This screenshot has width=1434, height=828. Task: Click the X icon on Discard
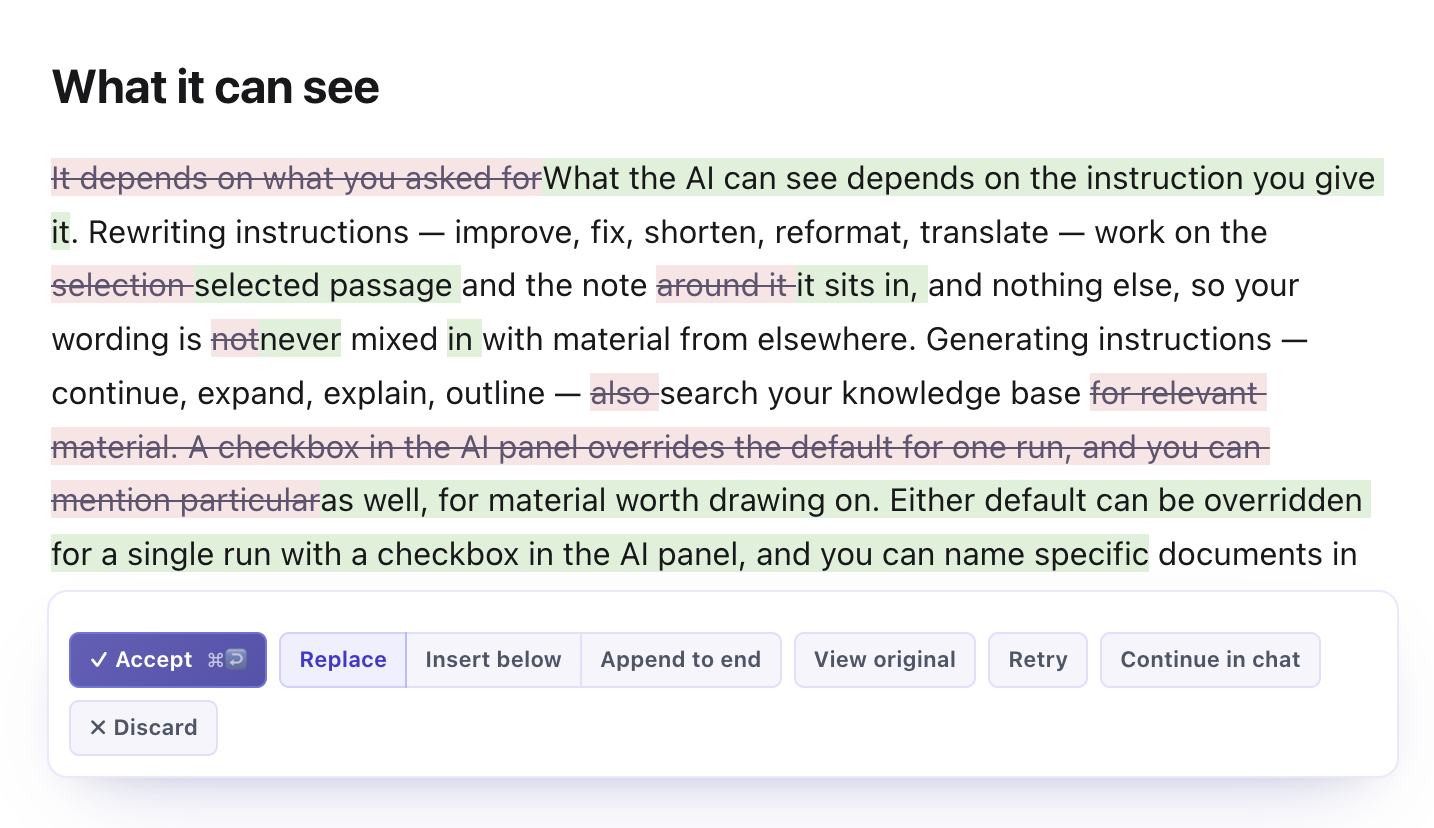coord(98,728)
